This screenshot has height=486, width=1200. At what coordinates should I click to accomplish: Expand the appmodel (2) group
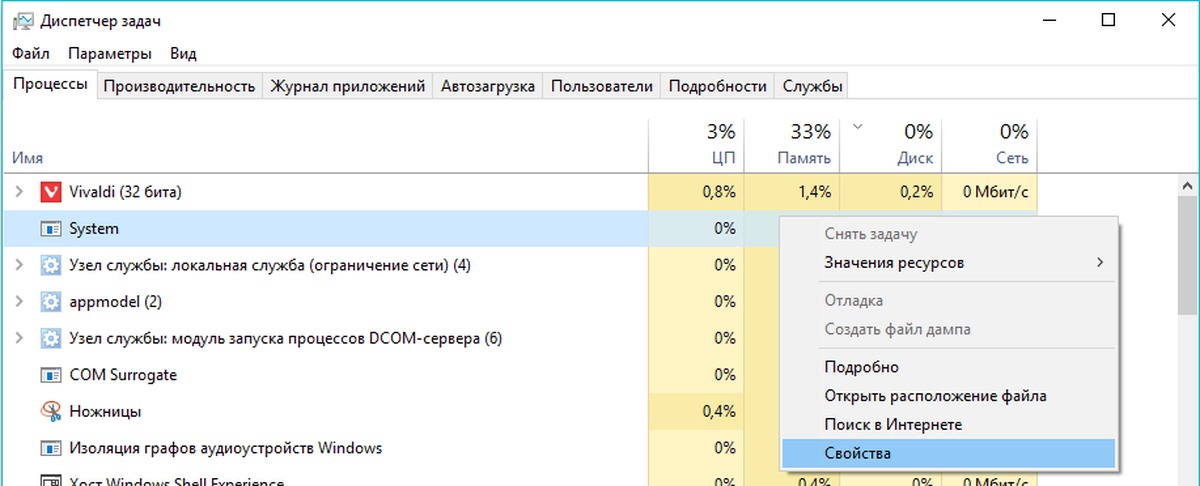pyautogui.click(x=19, y=301)
